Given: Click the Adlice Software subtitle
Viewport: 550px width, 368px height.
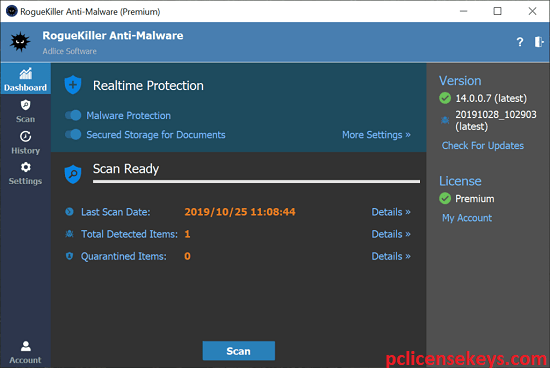Looking at the screenshot, I should click(x=69, y=51).
